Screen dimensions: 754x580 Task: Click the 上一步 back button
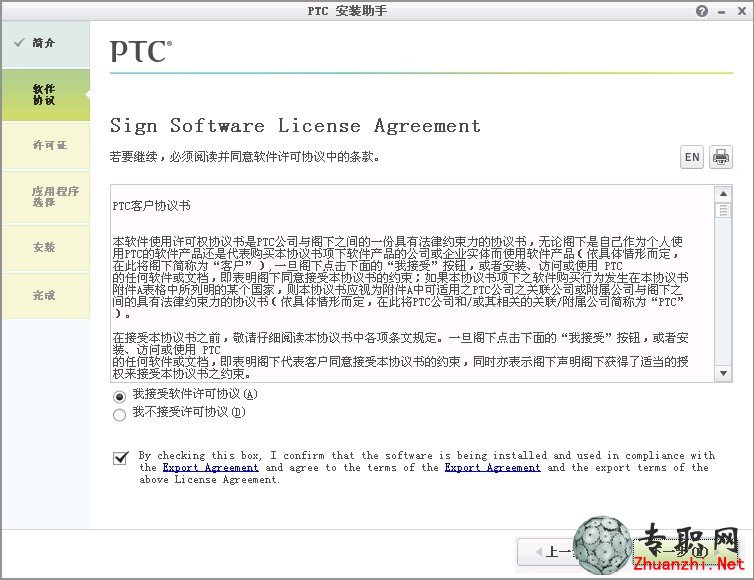pyautogui.click(x=548, y=552)
